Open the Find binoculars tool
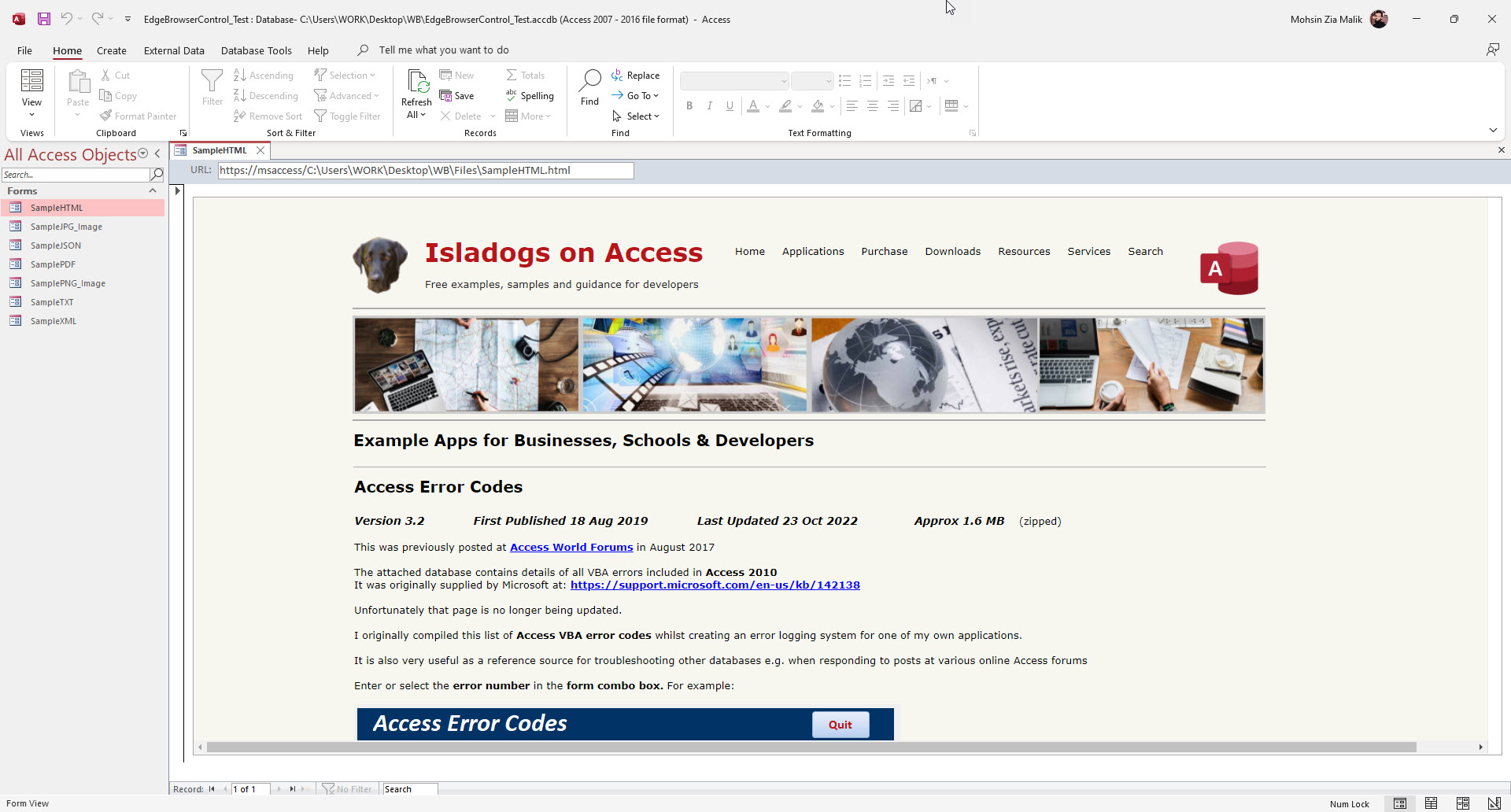 [x=589, y=87]
